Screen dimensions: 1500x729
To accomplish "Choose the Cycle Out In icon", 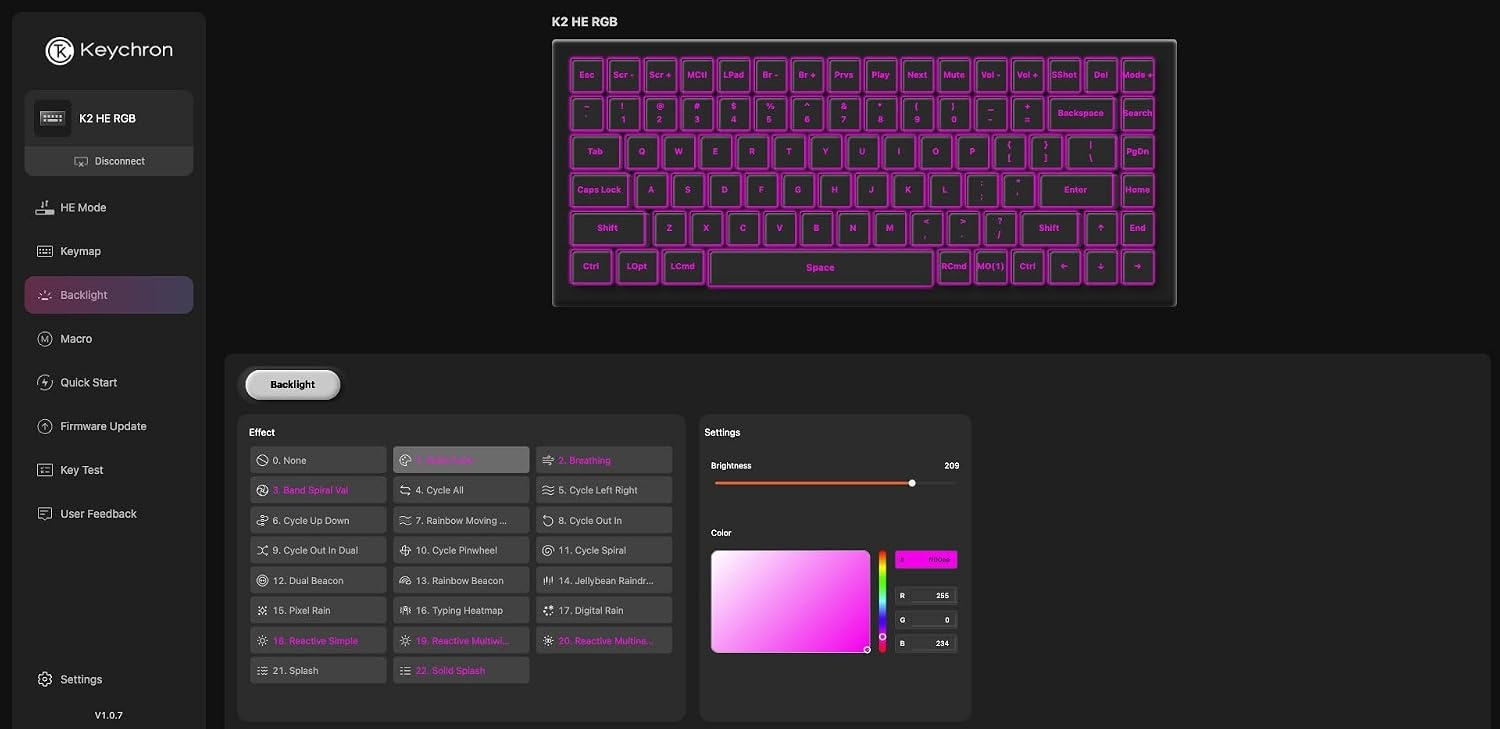I will coord(548,520).
